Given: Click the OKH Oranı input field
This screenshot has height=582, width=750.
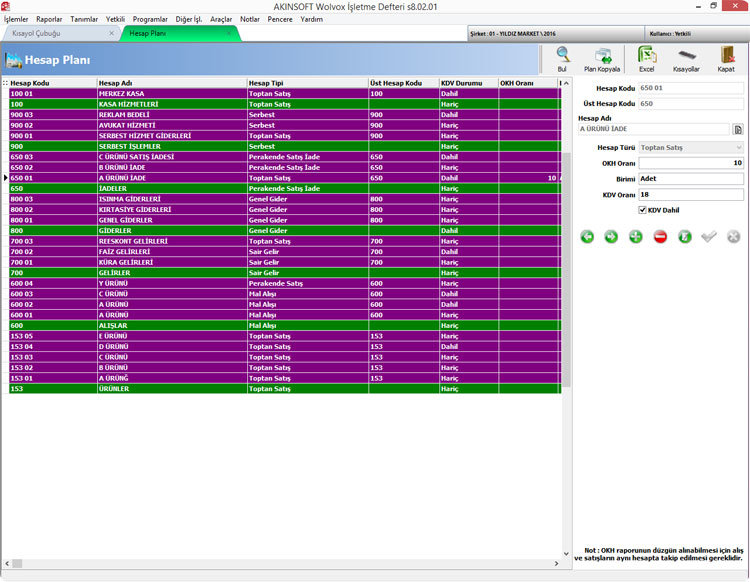Looking at the screenshot, I should point(691,163).
